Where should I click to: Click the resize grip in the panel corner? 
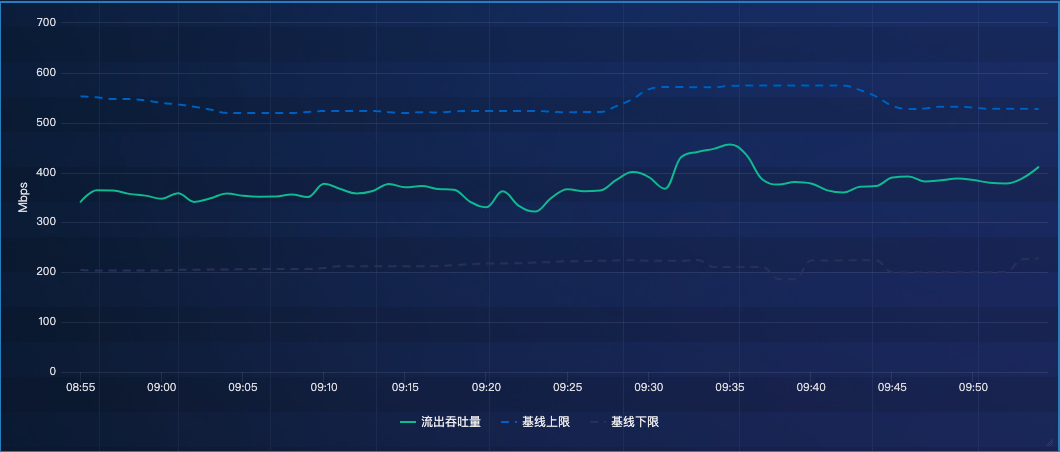point(1051,444)
